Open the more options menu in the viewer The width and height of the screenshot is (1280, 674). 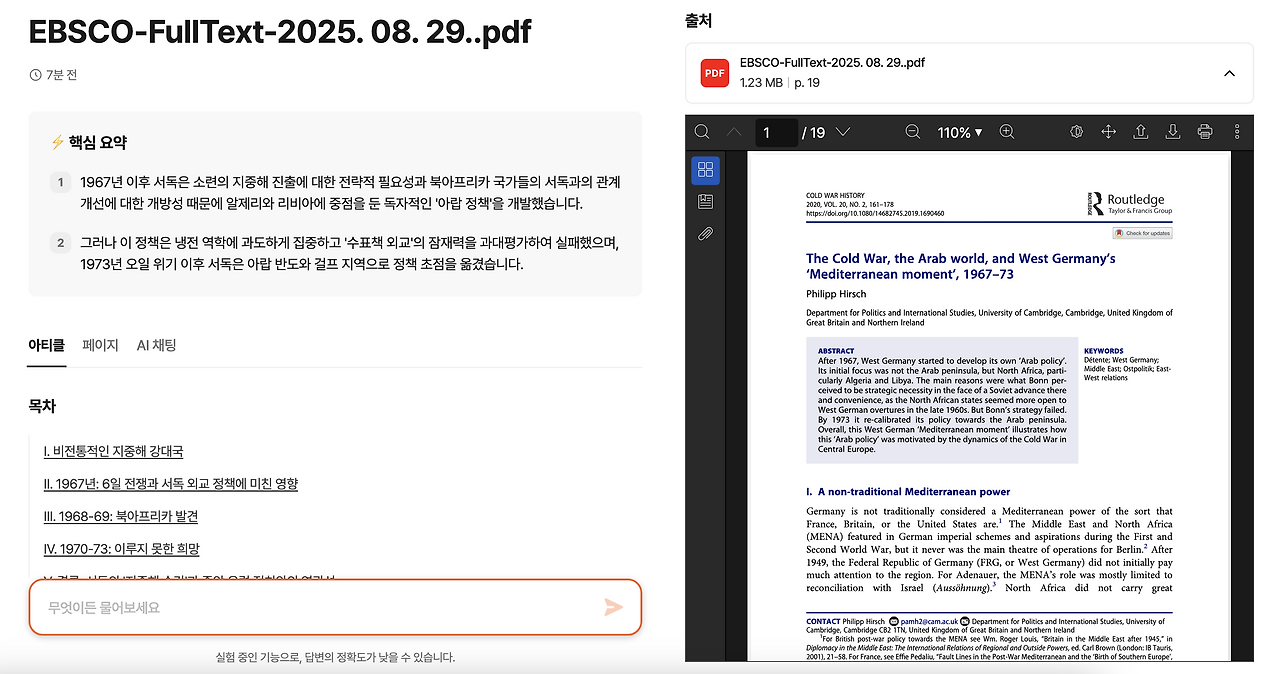coord(1238,131)
